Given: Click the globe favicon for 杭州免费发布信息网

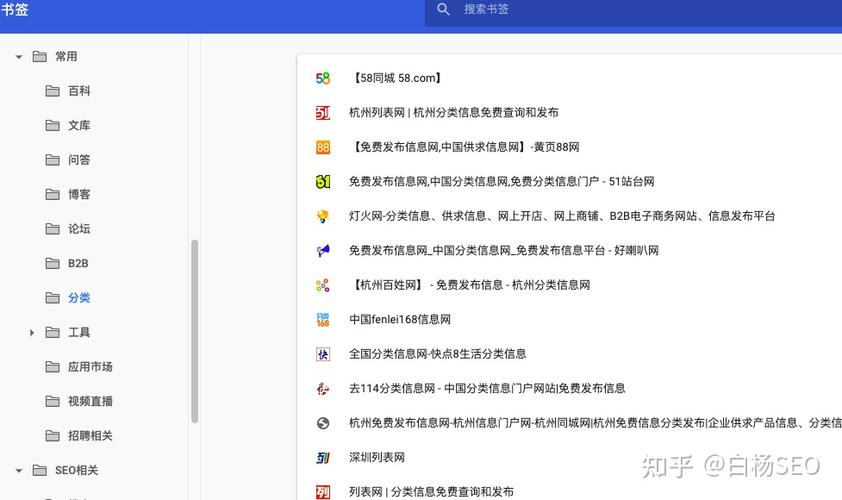Looking at the screenshot, I should 323,423.
